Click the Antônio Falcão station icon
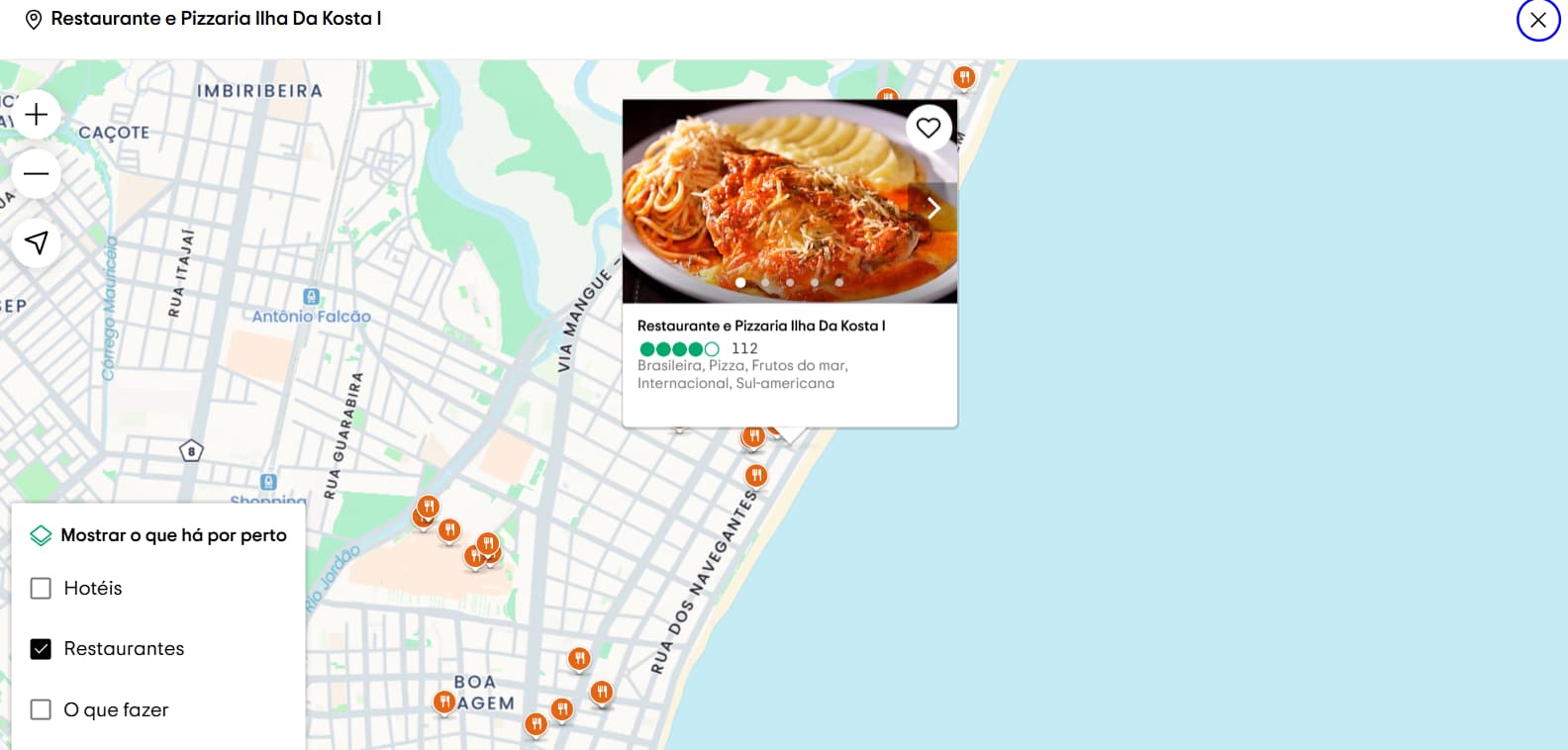1568x750 pixels. pyautogui.click(x=311, y=297)
